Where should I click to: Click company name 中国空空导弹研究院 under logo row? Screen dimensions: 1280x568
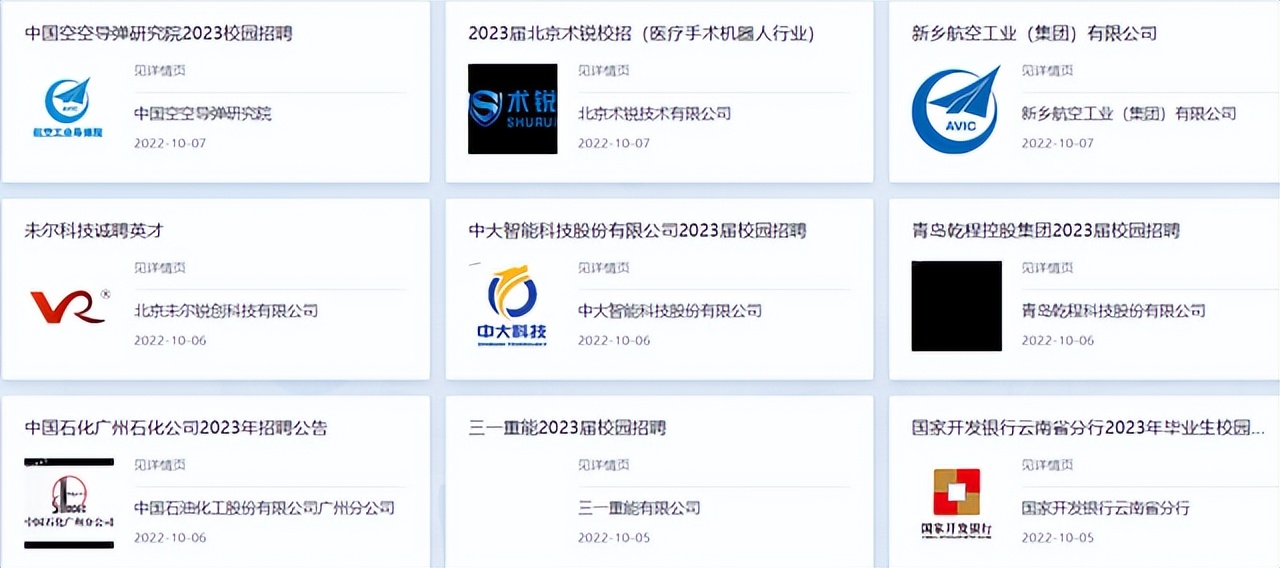[203, 114]
